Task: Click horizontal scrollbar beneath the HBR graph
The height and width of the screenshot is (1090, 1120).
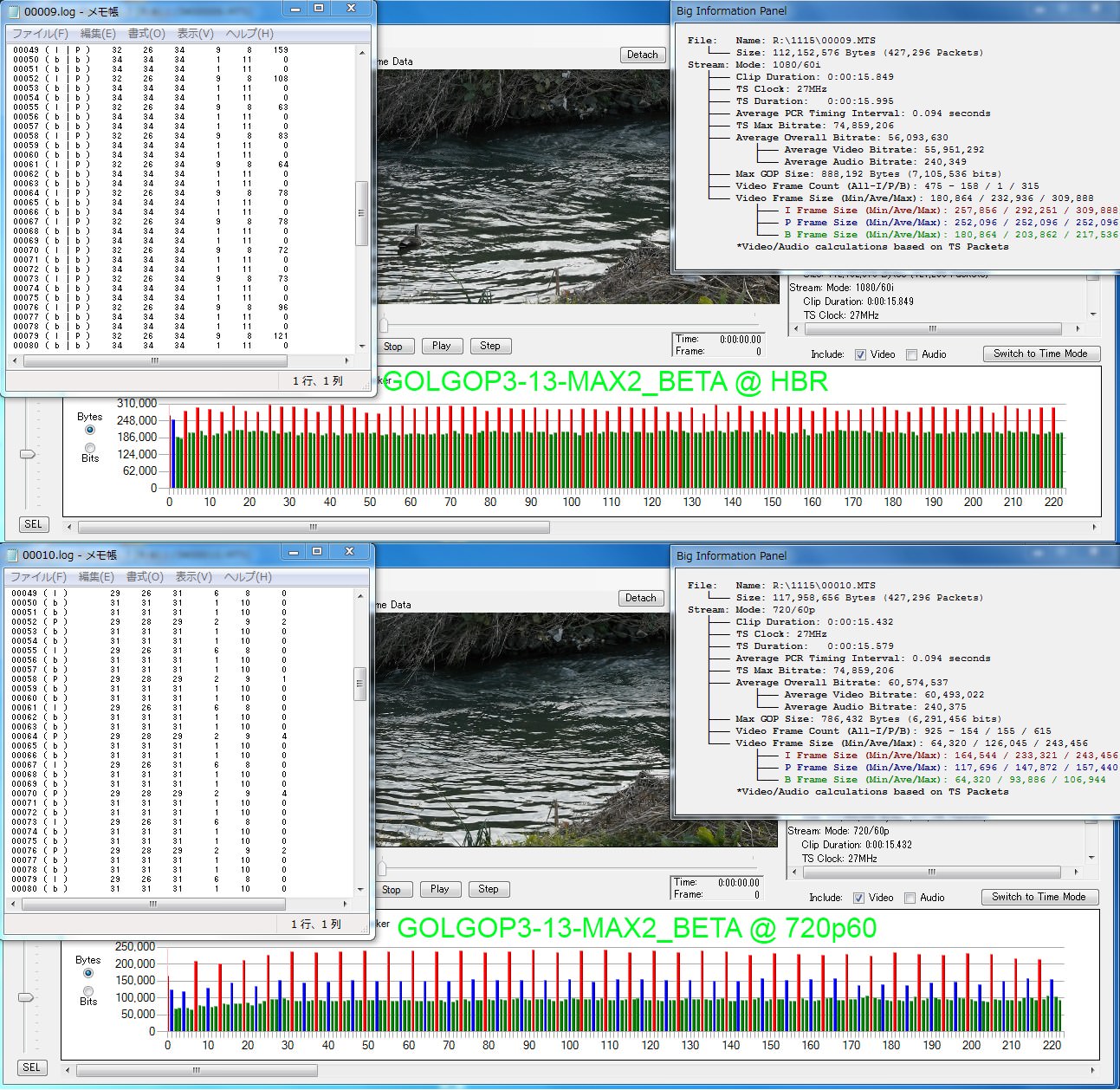Action: pyautogui.click(x=314, y=527)
